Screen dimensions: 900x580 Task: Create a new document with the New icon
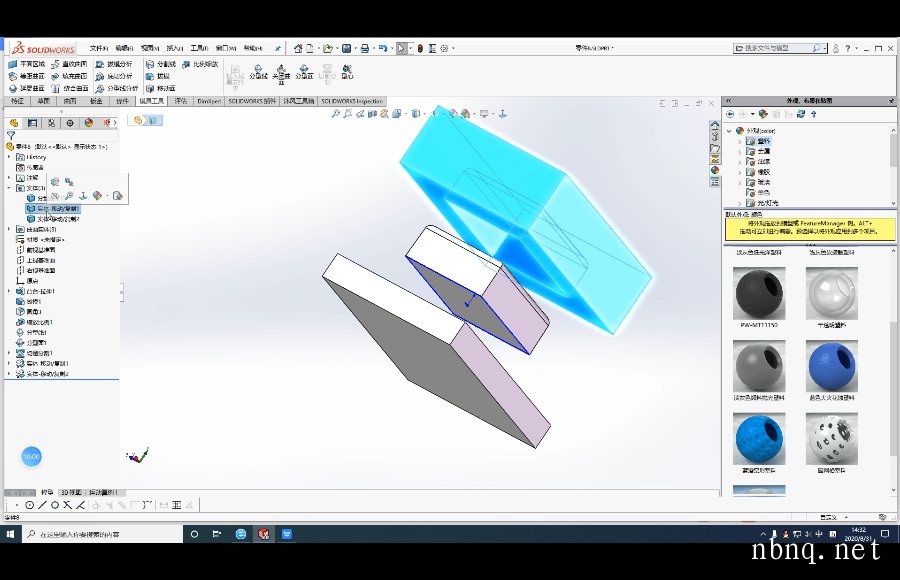point(310,49)
